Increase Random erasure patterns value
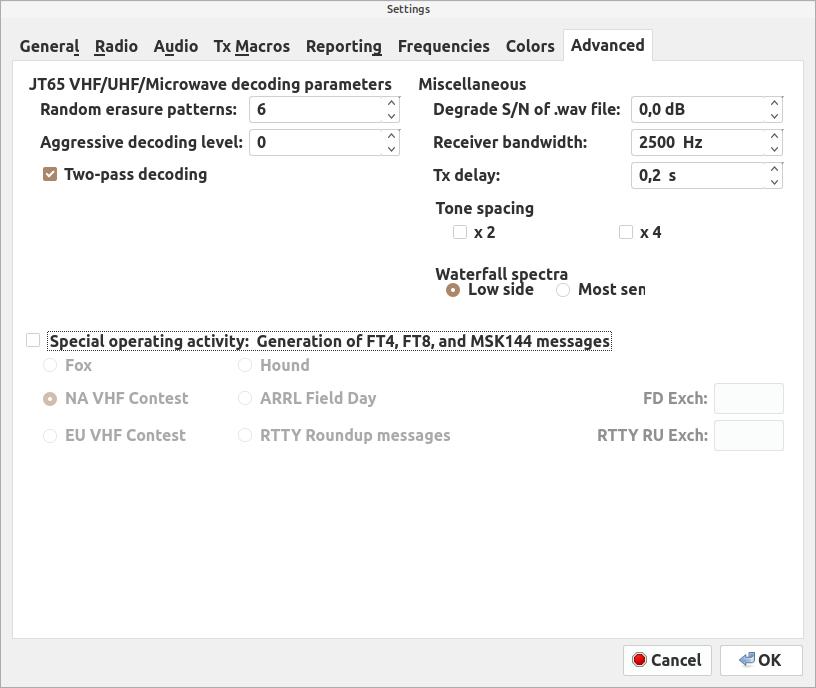 pyautogui.click(x=391, y=103)
